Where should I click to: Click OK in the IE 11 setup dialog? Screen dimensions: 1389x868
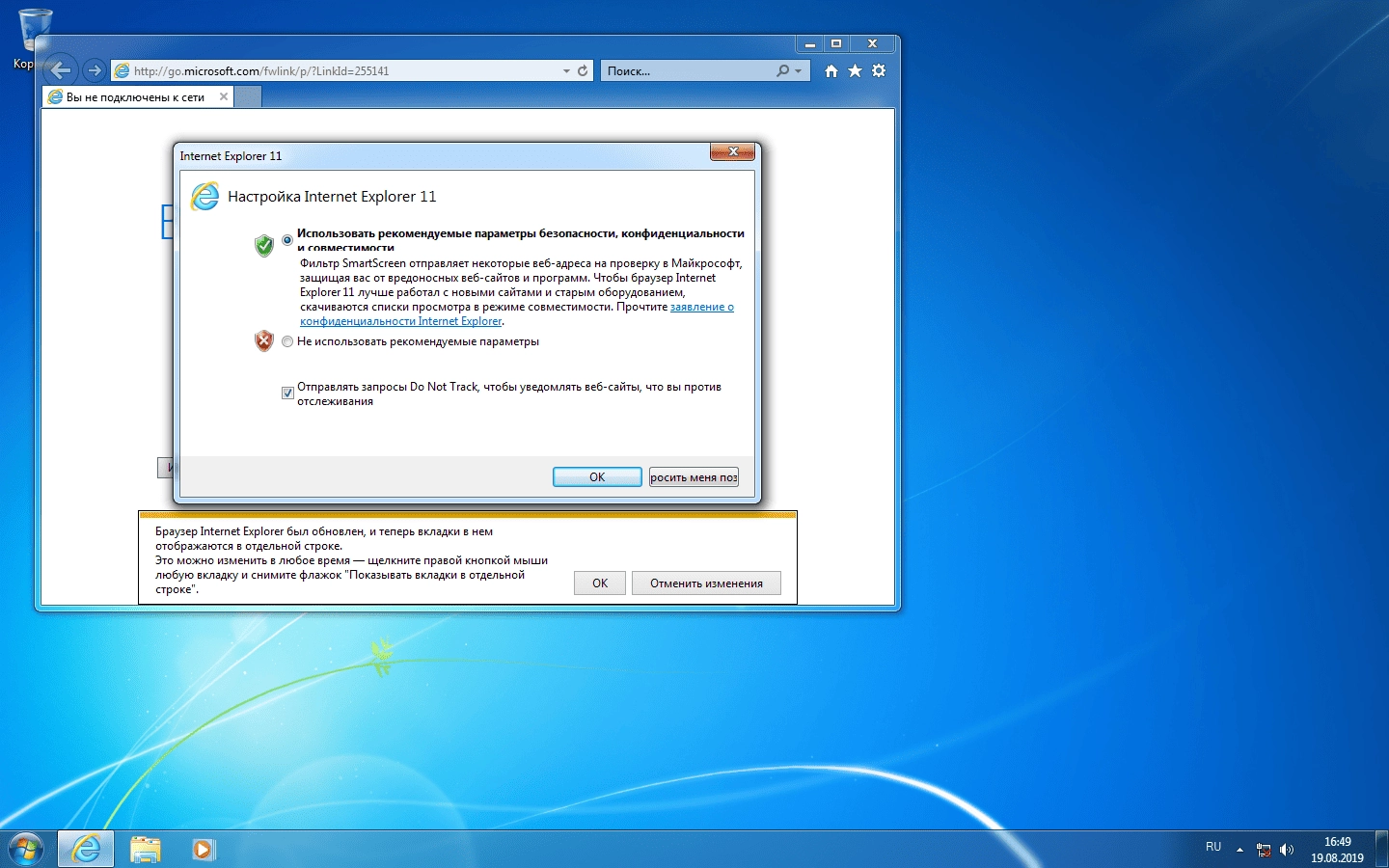pos(597,477)
